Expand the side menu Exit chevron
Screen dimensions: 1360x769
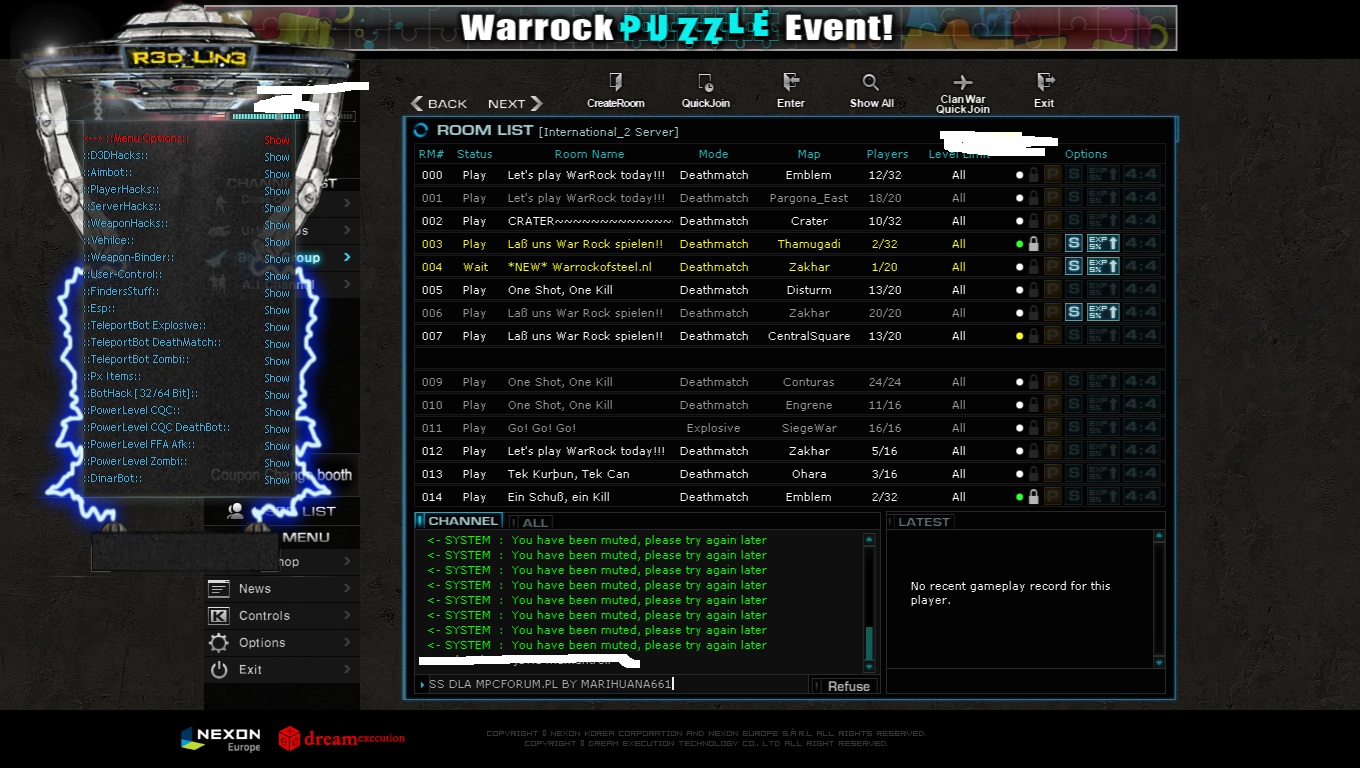click(347, 670)
